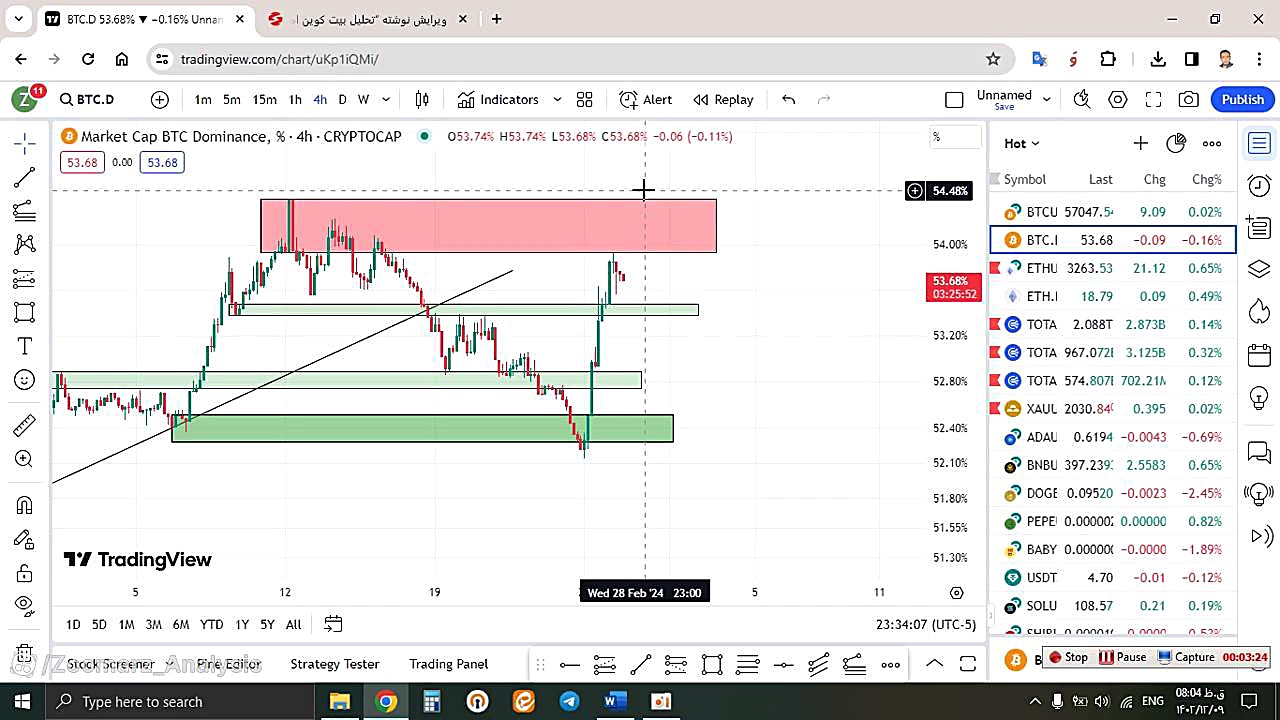Image resolution: width=1280 pixels, height=720 pixels.
Task: Select the ETHU row in watchlist
Action: coord(1113,268)
